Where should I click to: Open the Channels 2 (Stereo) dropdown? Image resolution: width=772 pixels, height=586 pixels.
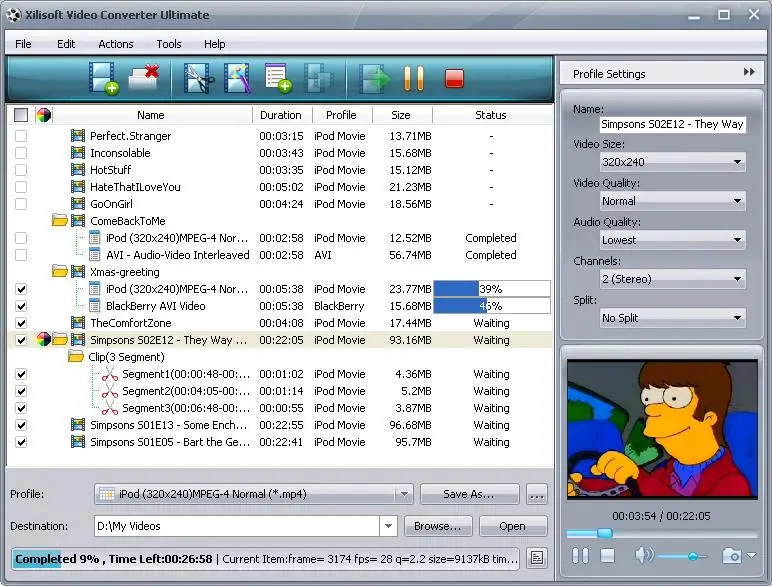(673, 279)
